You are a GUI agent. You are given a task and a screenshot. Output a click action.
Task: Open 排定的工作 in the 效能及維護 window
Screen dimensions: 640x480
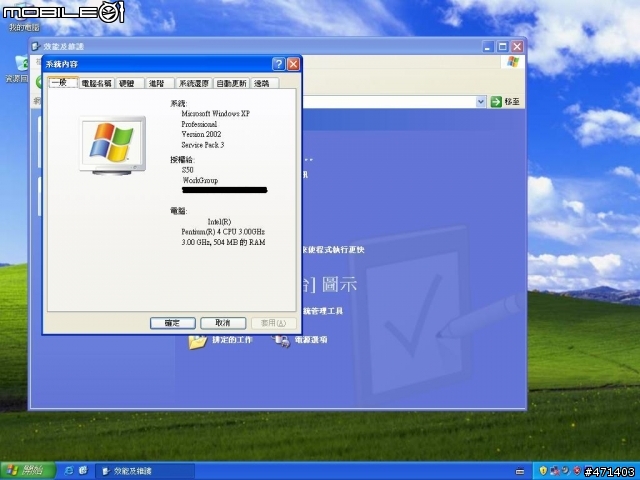click(232, 340)
